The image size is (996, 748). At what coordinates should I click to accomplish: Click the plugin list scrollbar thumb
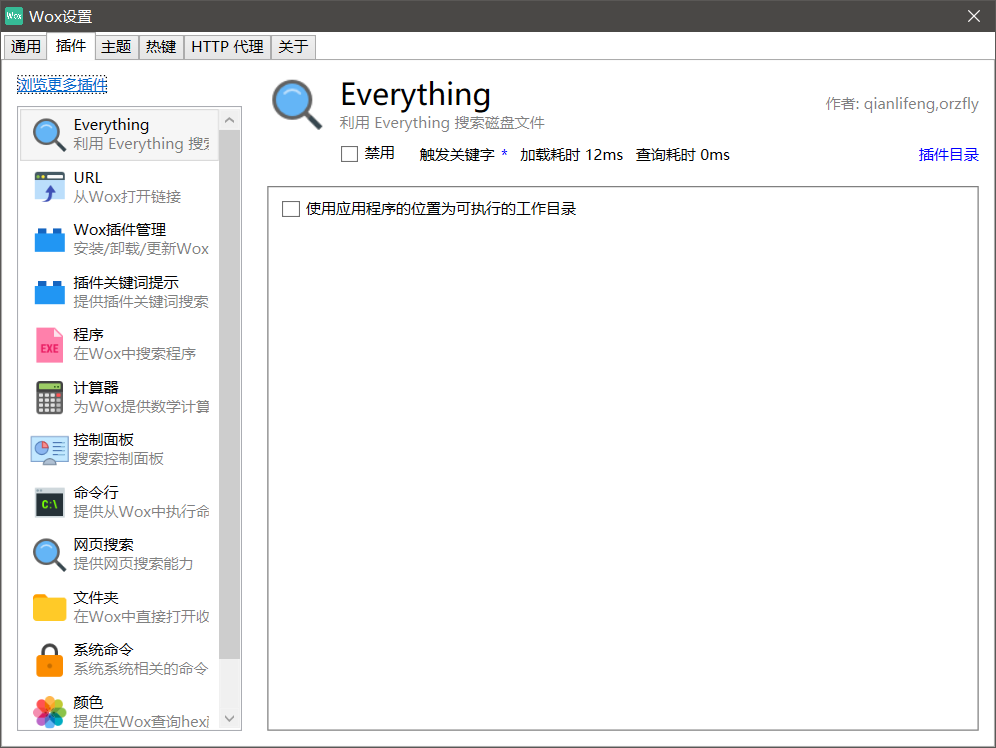click(x=229, y=394)
